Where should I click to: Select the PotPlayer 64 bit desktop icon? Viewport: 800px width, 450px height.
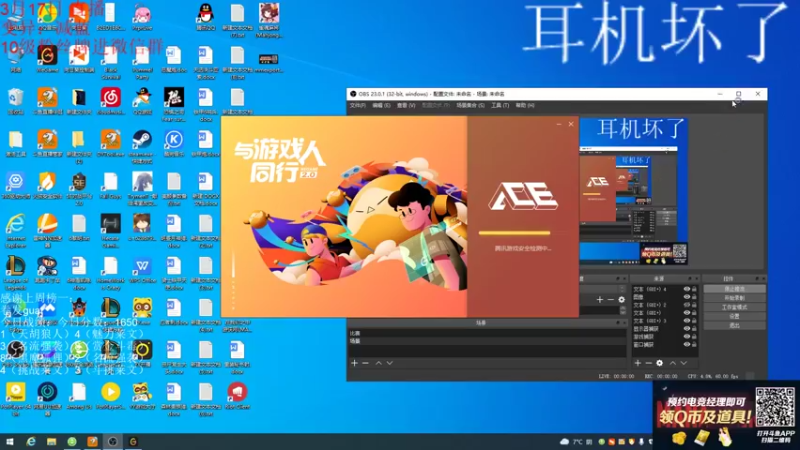[15, 399]
